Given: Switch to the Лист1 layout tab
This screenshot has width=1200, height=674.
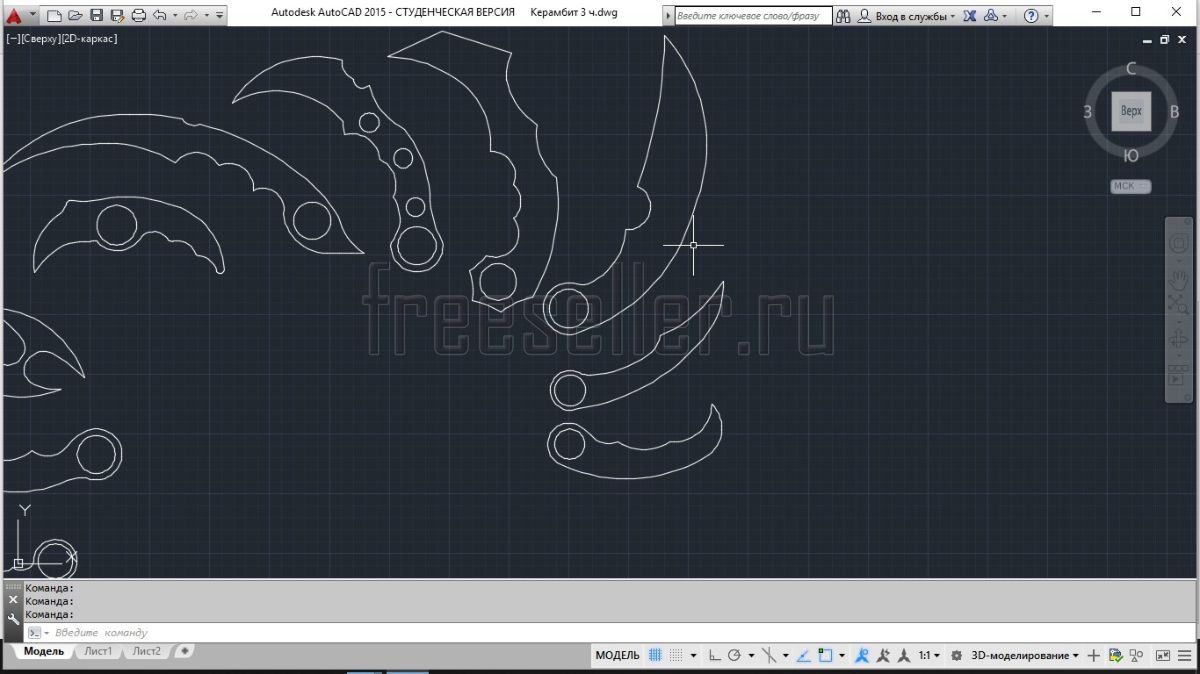Looking at the screenshot, I should (x=98, y=651).
